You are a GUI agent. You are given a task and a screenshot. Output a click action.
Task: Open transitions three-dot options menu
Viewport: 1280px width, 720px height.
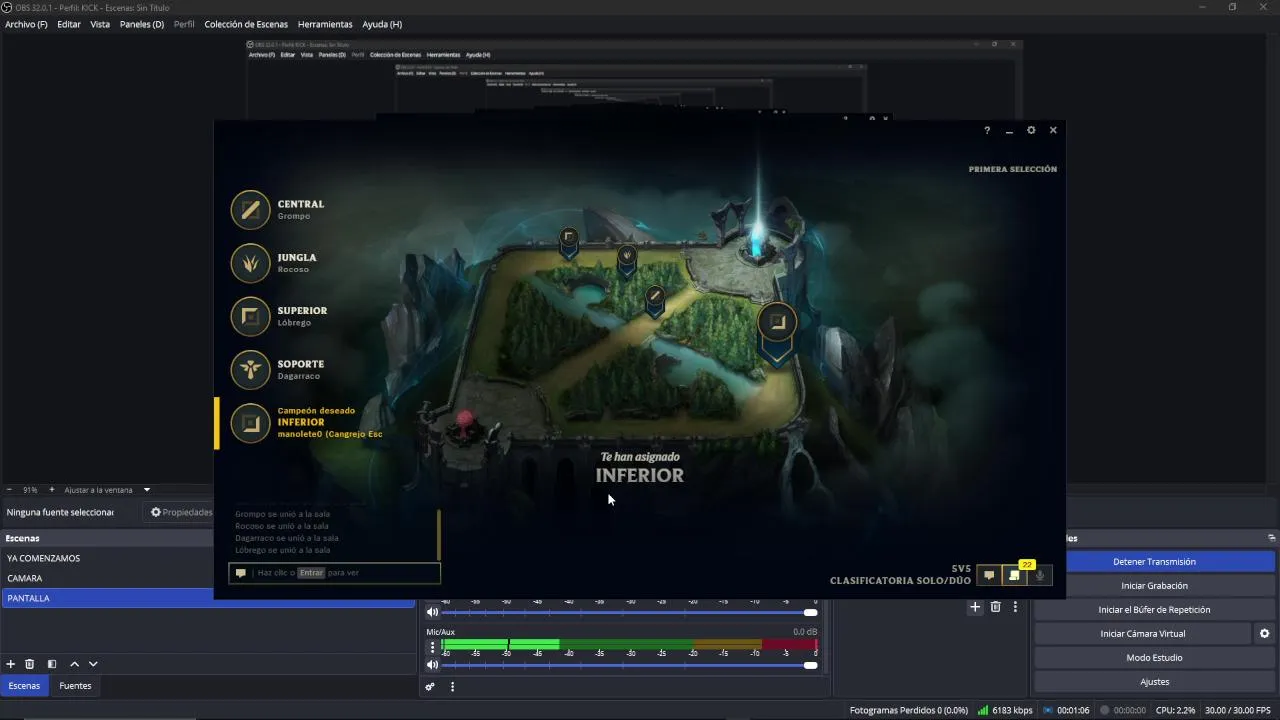pos(1015,607)
